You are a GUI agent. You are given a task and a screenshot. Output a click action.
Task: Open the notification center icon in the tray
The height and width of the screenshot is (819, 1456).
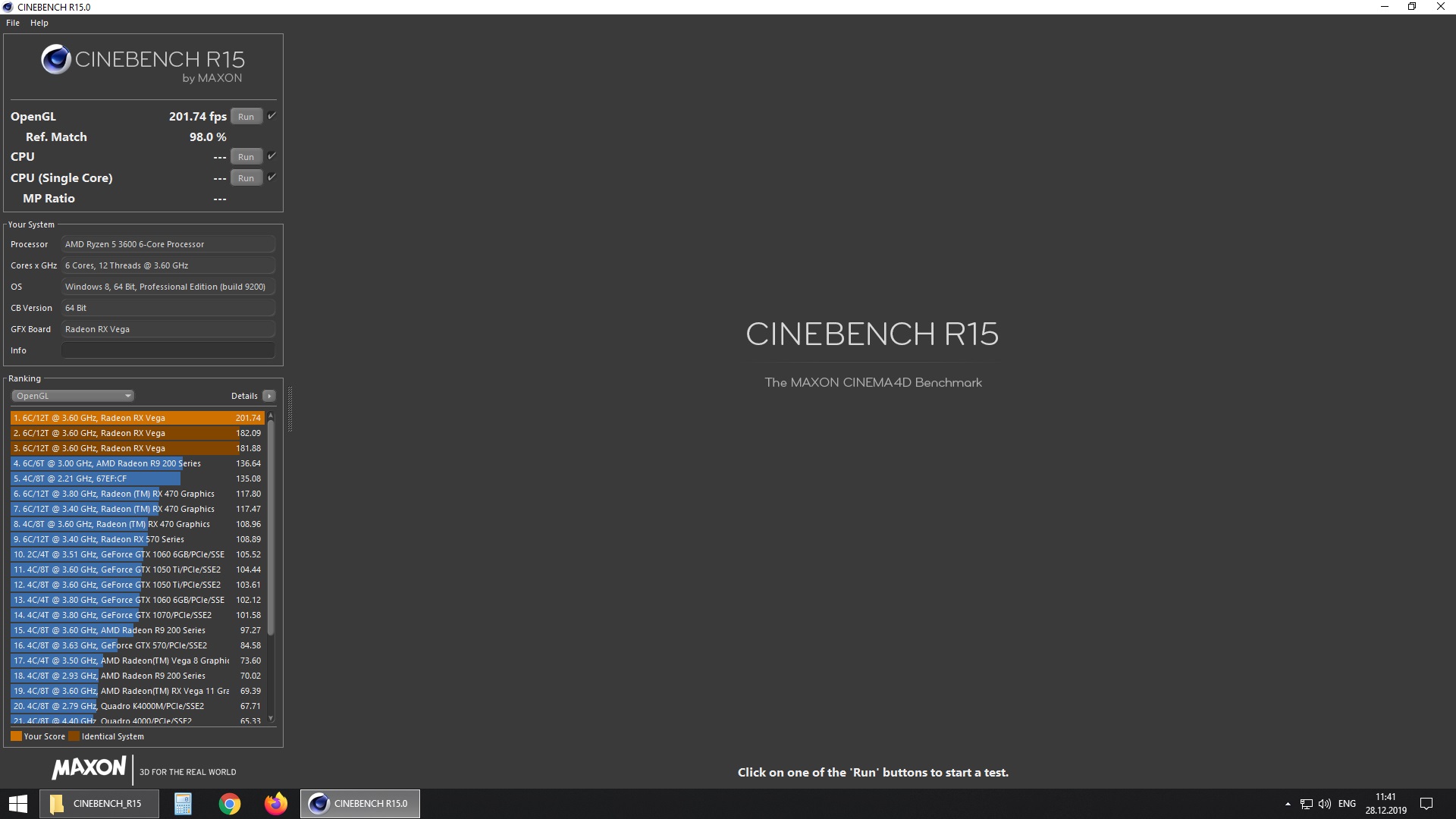click(1426, 804)
